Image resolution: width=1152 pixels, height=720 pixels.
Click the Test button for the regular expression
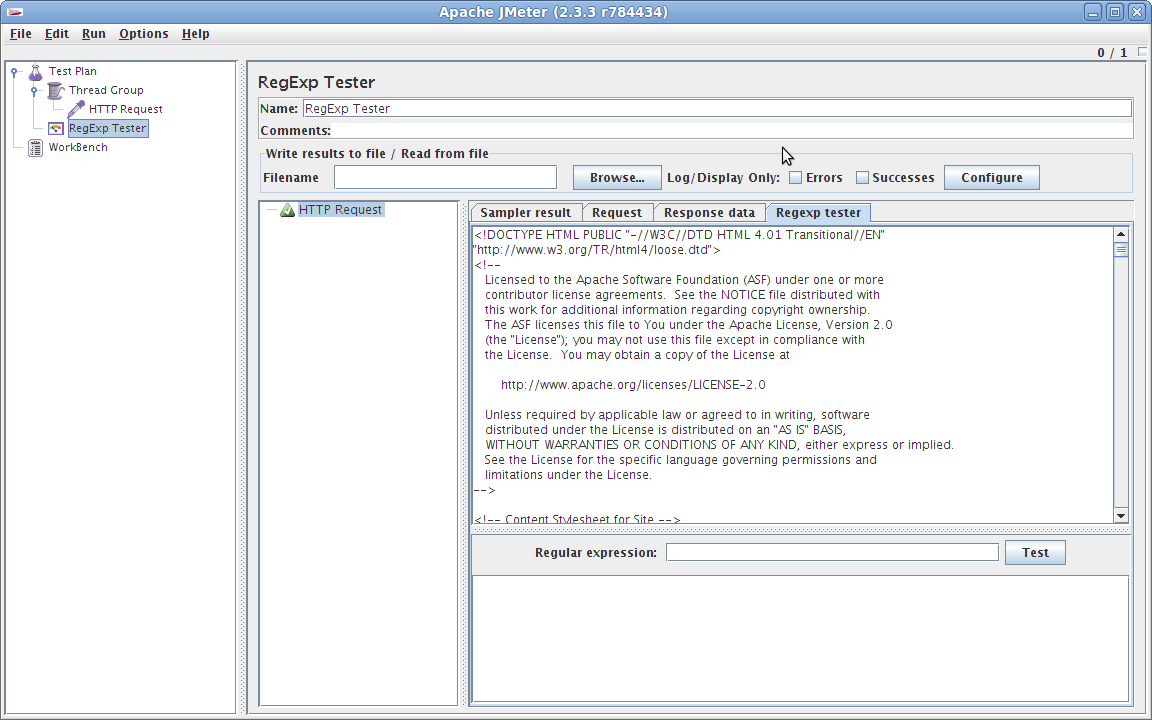(x=1035, y=552)
